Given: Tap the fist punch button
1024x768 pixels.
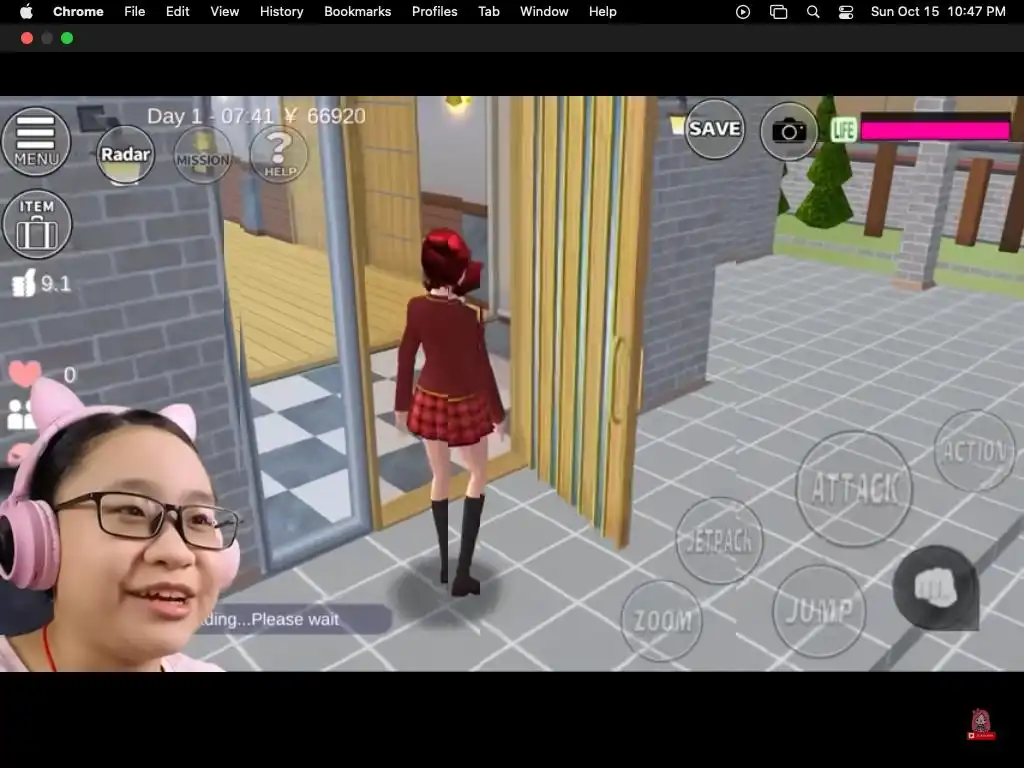Looking at the screenshot, I should point(935,588).
